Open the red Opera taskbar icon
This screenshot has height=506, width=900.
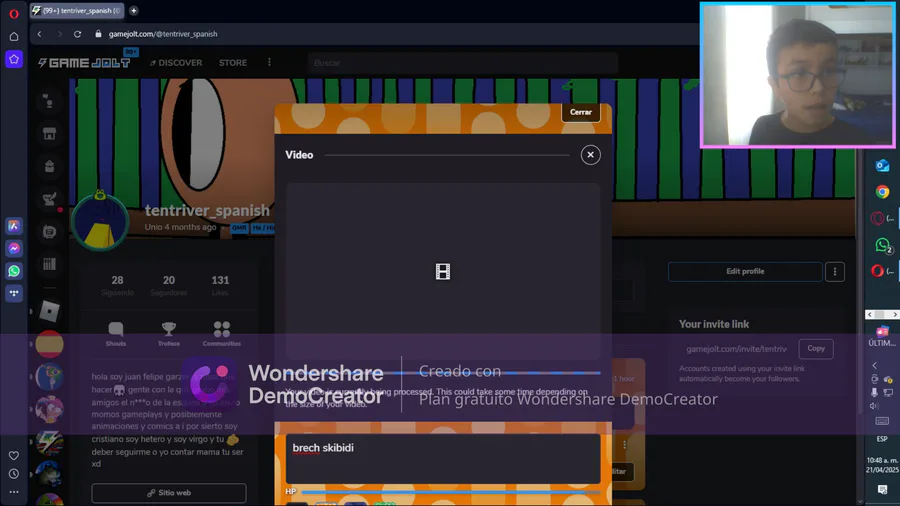tap(878, 271)
